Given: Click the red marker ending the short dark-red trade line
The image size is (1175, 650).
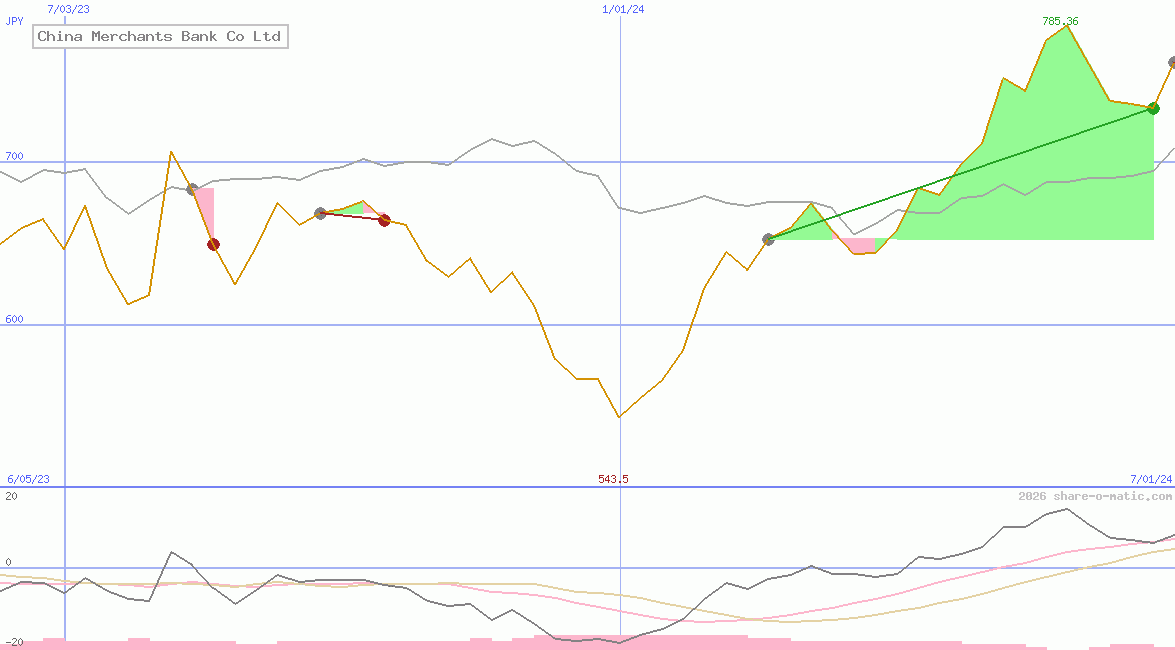Looking at the screenshot, I should (384, 220).
